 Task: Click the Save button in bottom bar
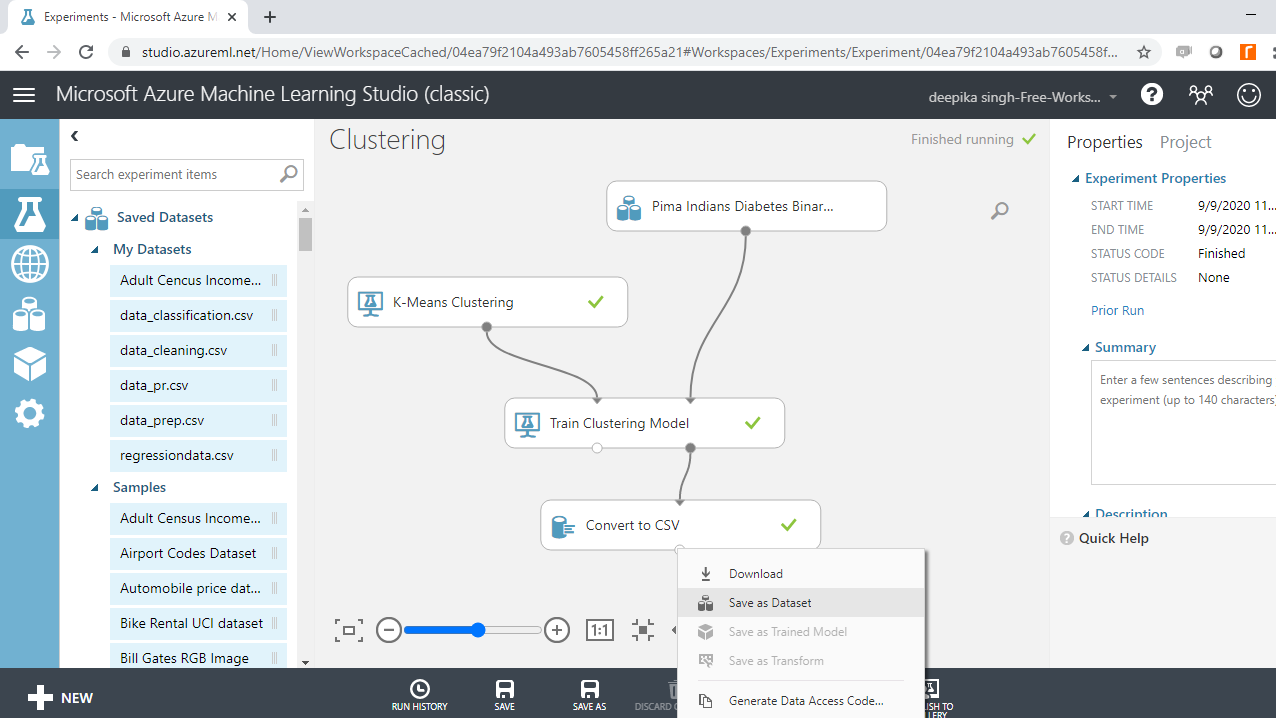point(505,696)
